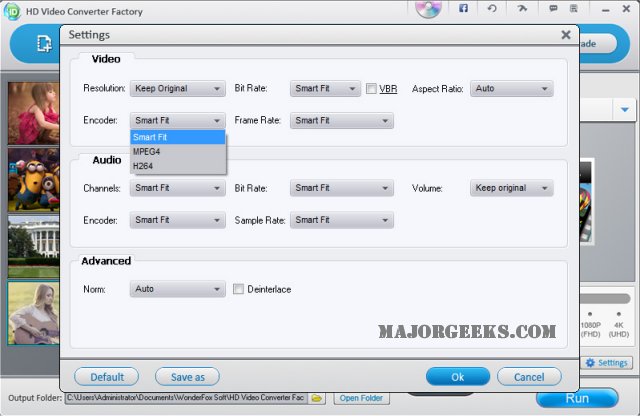Screen dimensions: 640x416
Task: Click the Open Folder button
Action: coord(361,398)
